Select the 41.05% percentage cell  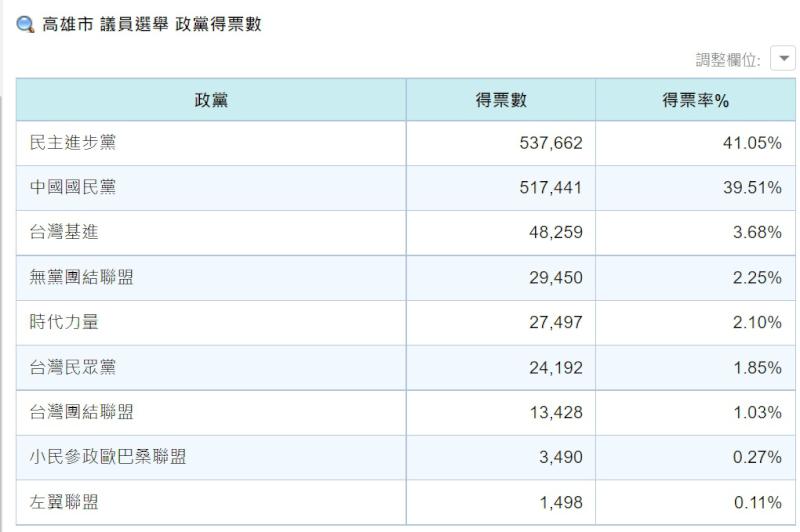click(751, 143)
